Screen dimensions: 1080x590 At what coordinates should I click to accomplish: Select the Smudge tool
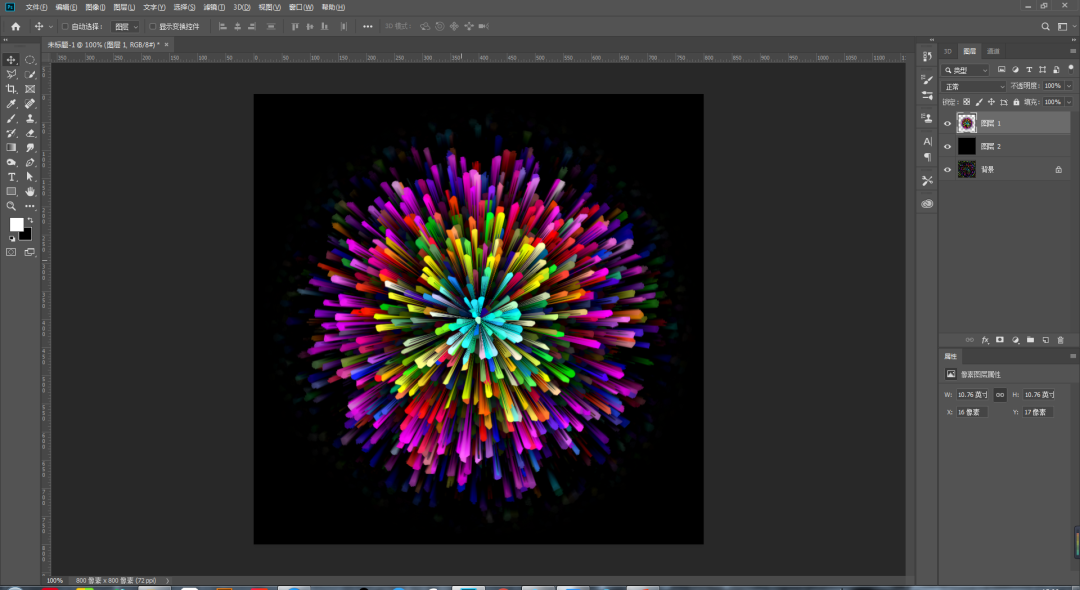pyautogui.click(x=30, y=147)
